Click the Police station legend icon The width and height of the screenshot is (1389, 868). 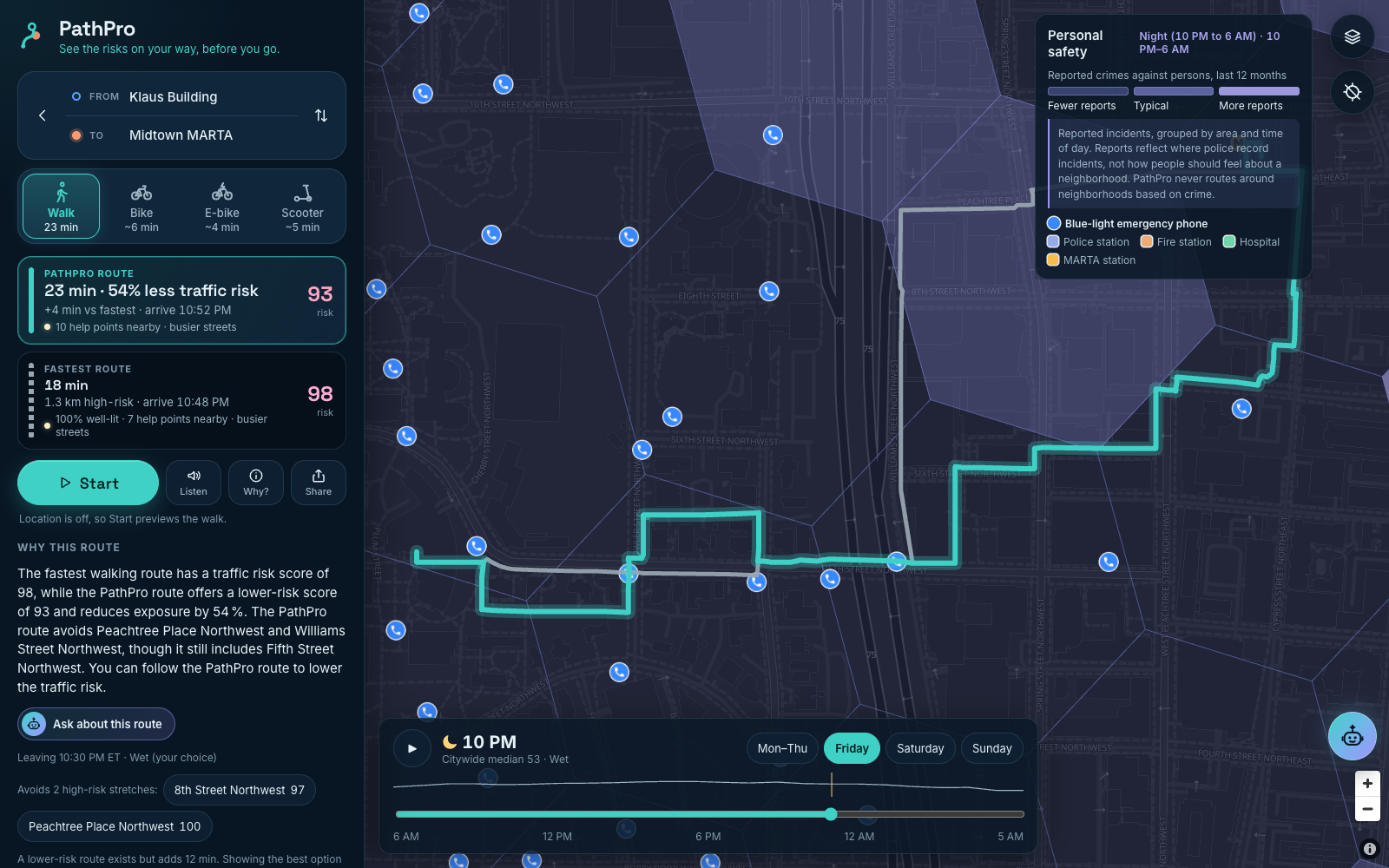tap(1053, 242)
